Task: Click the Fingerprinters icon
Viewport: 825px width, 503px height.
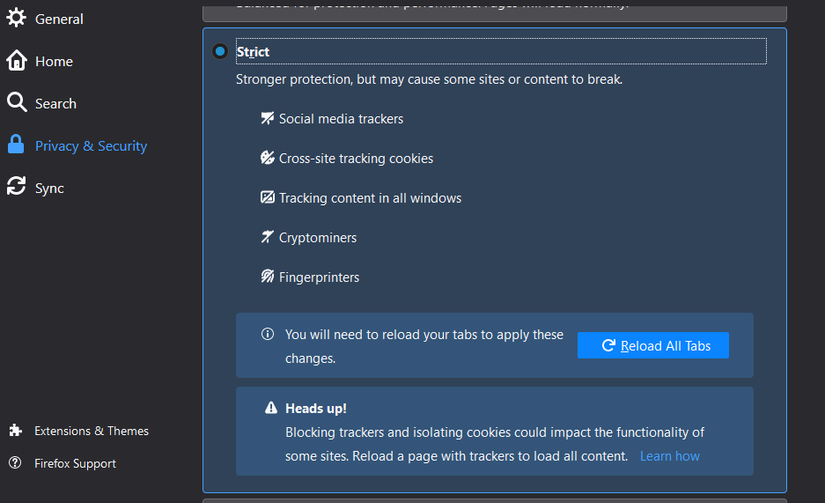Action: (267, 276)
